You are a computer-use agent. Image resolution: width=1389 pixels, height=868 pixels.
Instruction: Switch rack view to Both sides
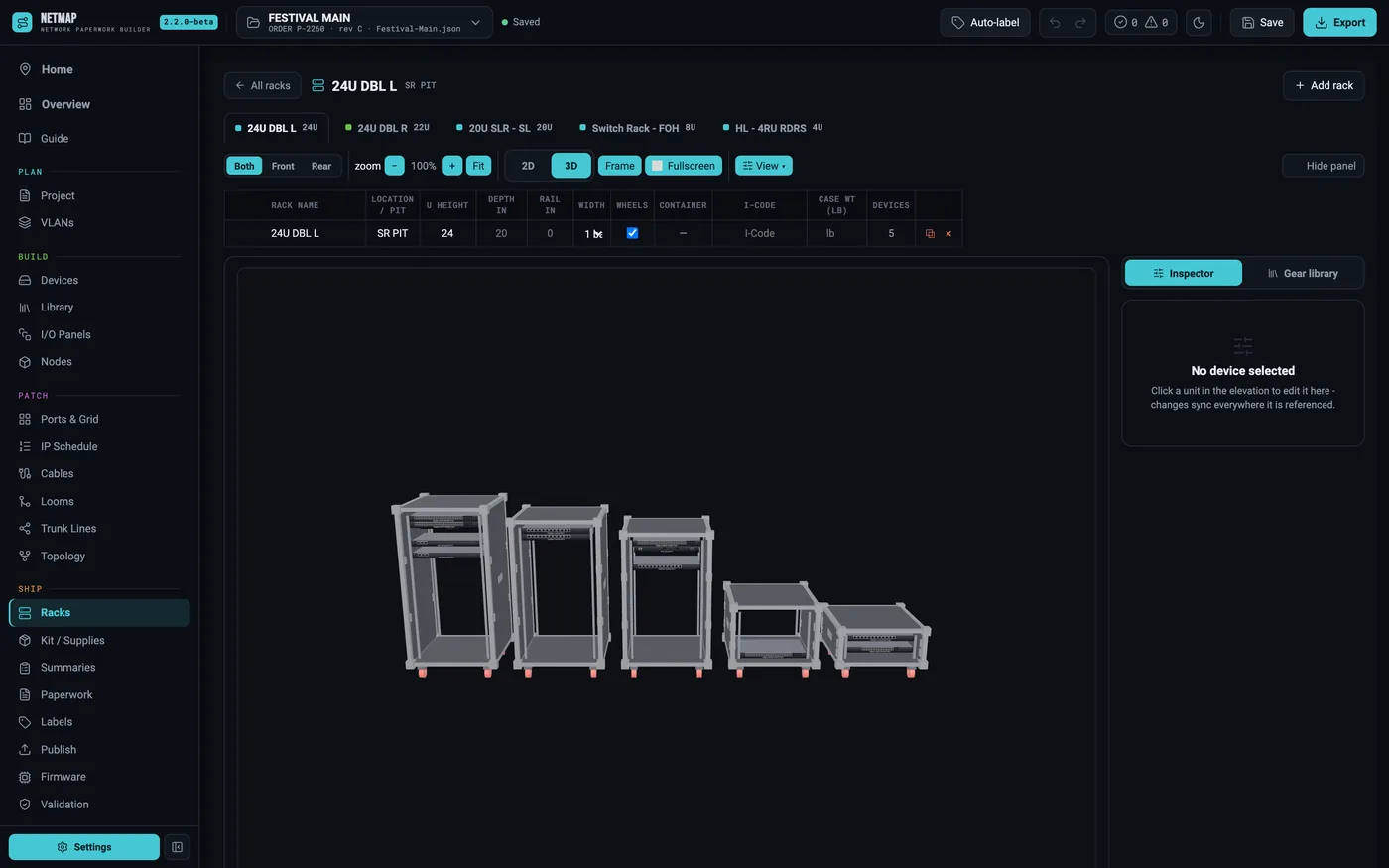coord(244,166)
